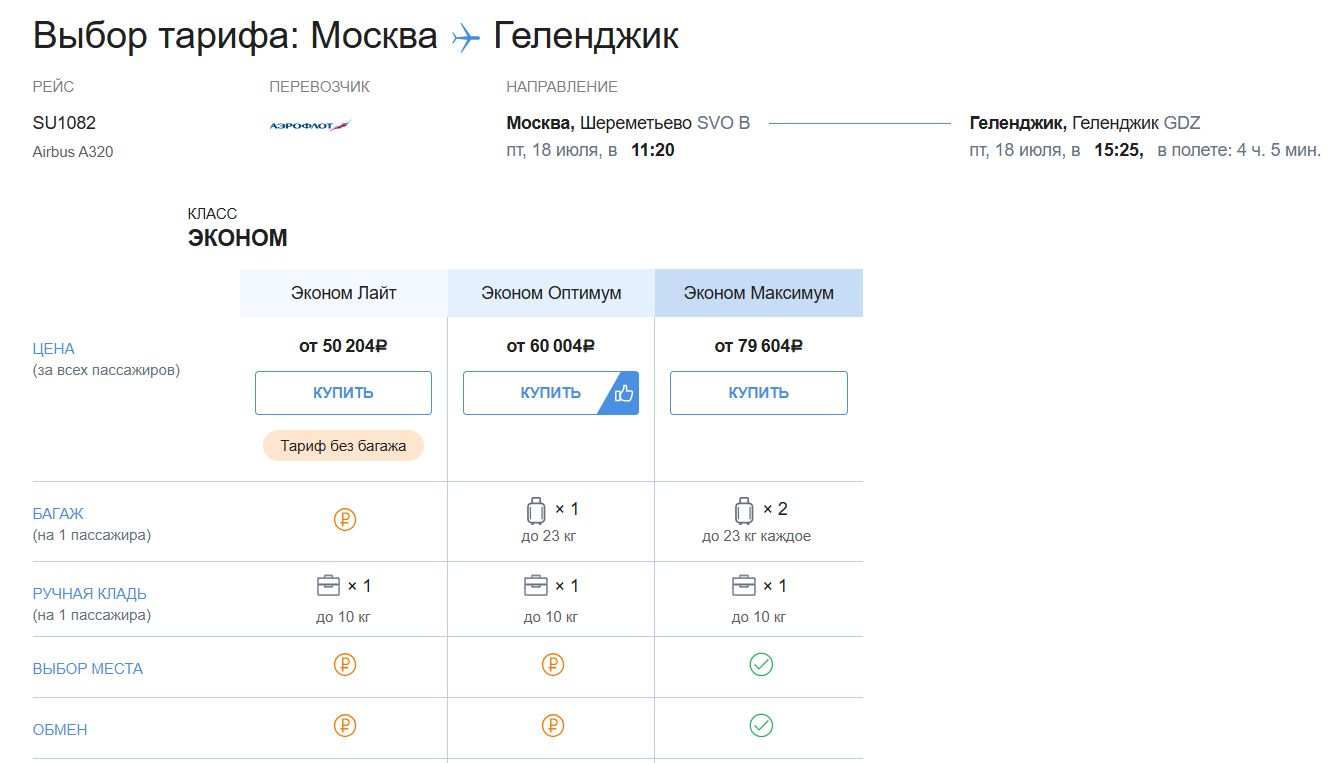Screen dimensions: 1334x763
Task: Click the paid exchange ruble icon for Эконом Оптимум
Action: pos(553,726)
